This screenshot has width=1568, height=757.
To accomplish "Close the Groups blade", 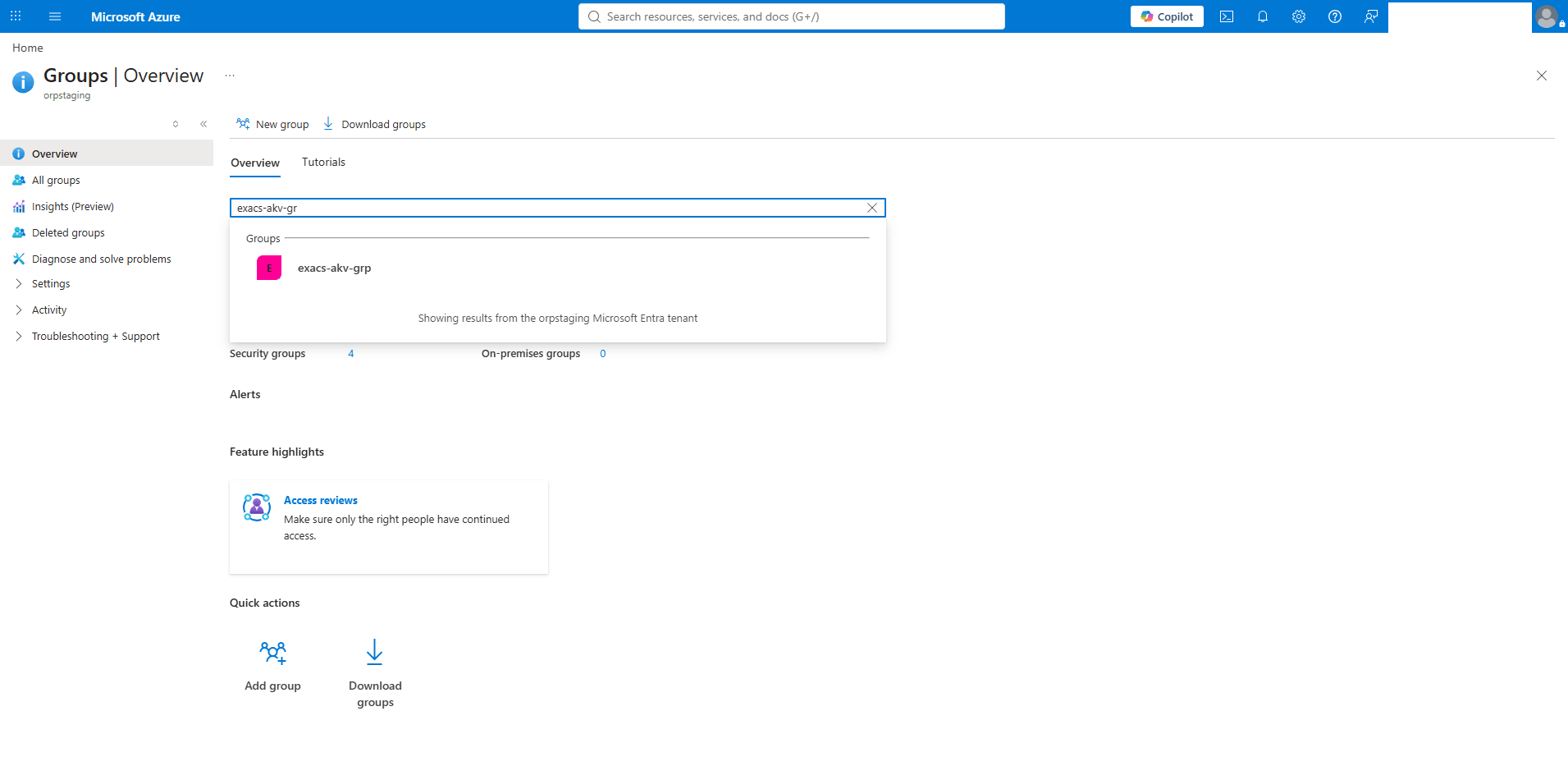I will (x=1542, y=76).
